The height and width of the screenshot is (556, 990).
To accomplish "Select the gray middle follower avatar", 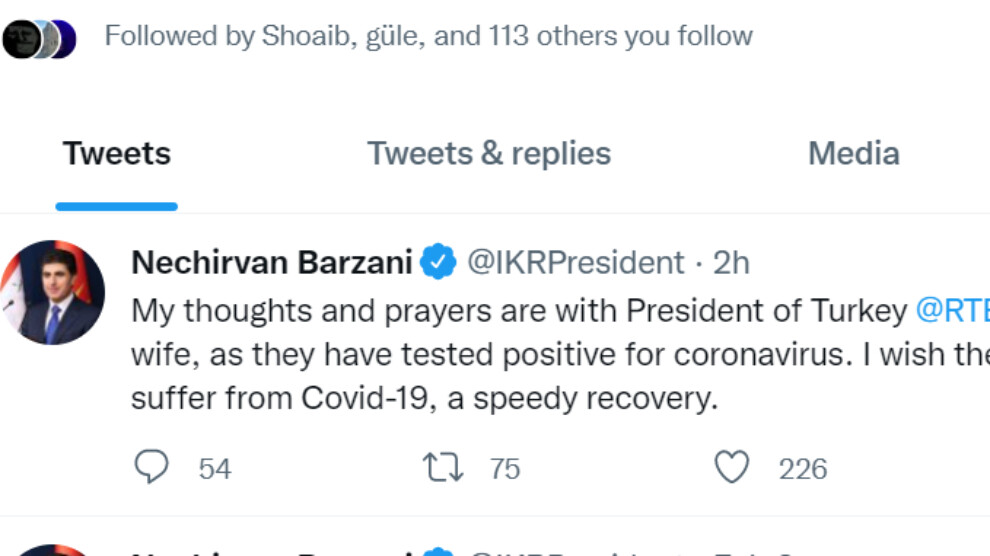I will [x=47, y=39].
